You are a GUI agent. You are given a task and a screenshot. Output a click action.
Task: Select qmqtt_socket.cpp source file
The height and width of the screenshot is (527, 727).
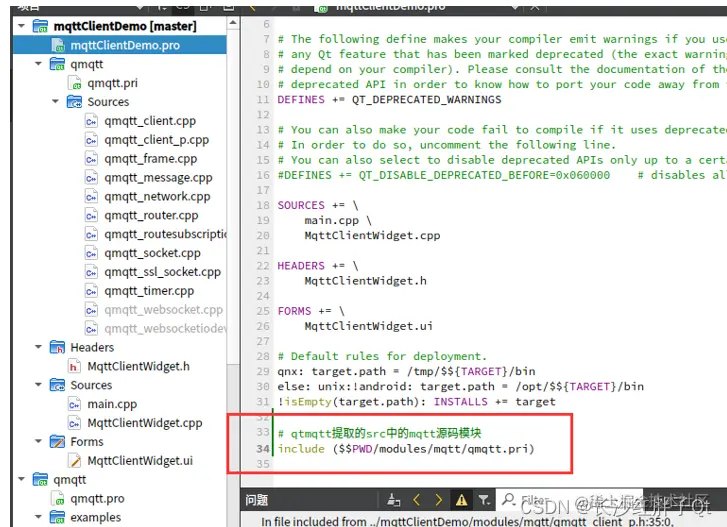click(152, 254)
